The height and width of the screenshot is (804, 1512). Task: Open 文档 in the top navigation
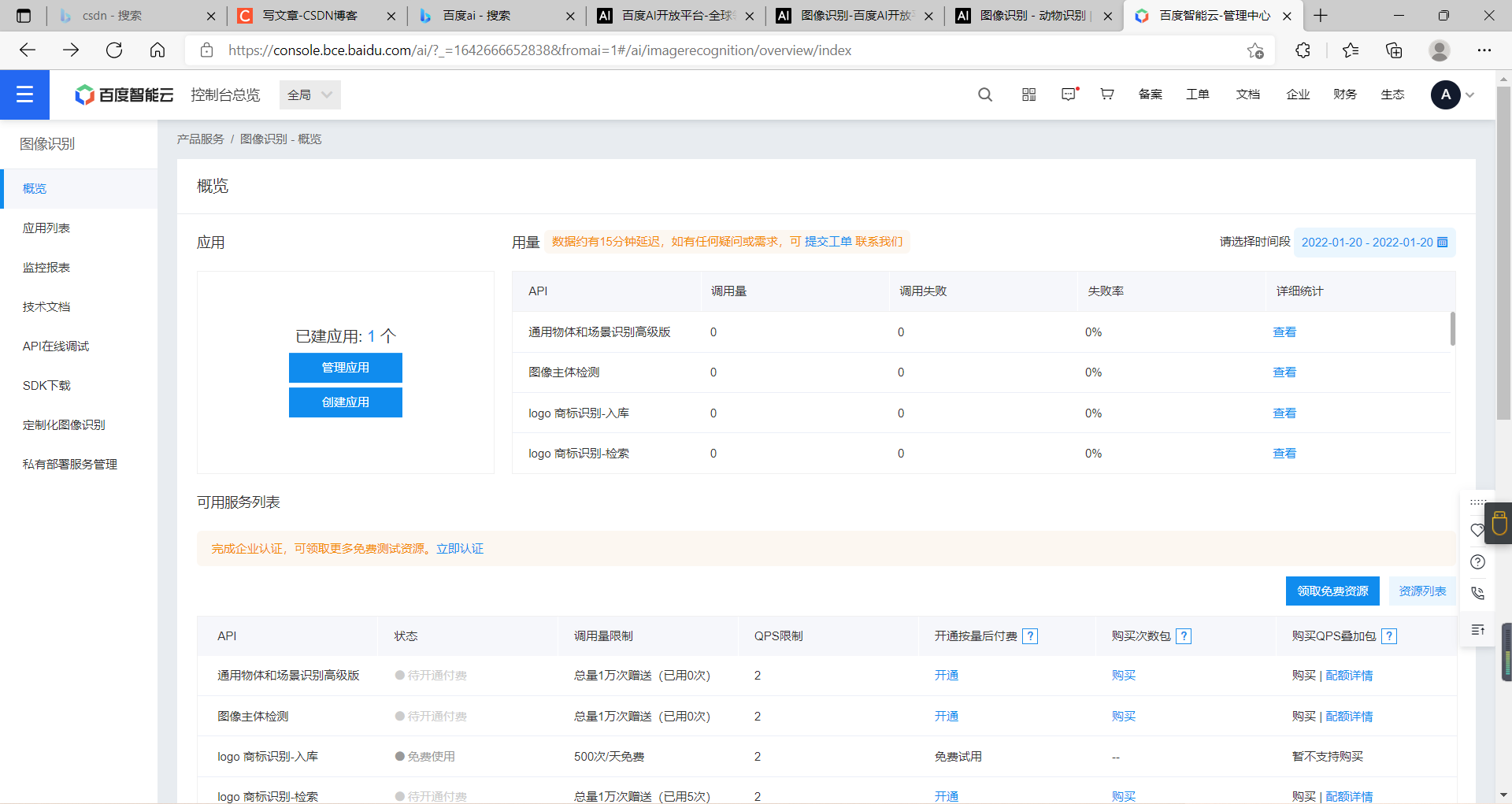(1248, 94)
